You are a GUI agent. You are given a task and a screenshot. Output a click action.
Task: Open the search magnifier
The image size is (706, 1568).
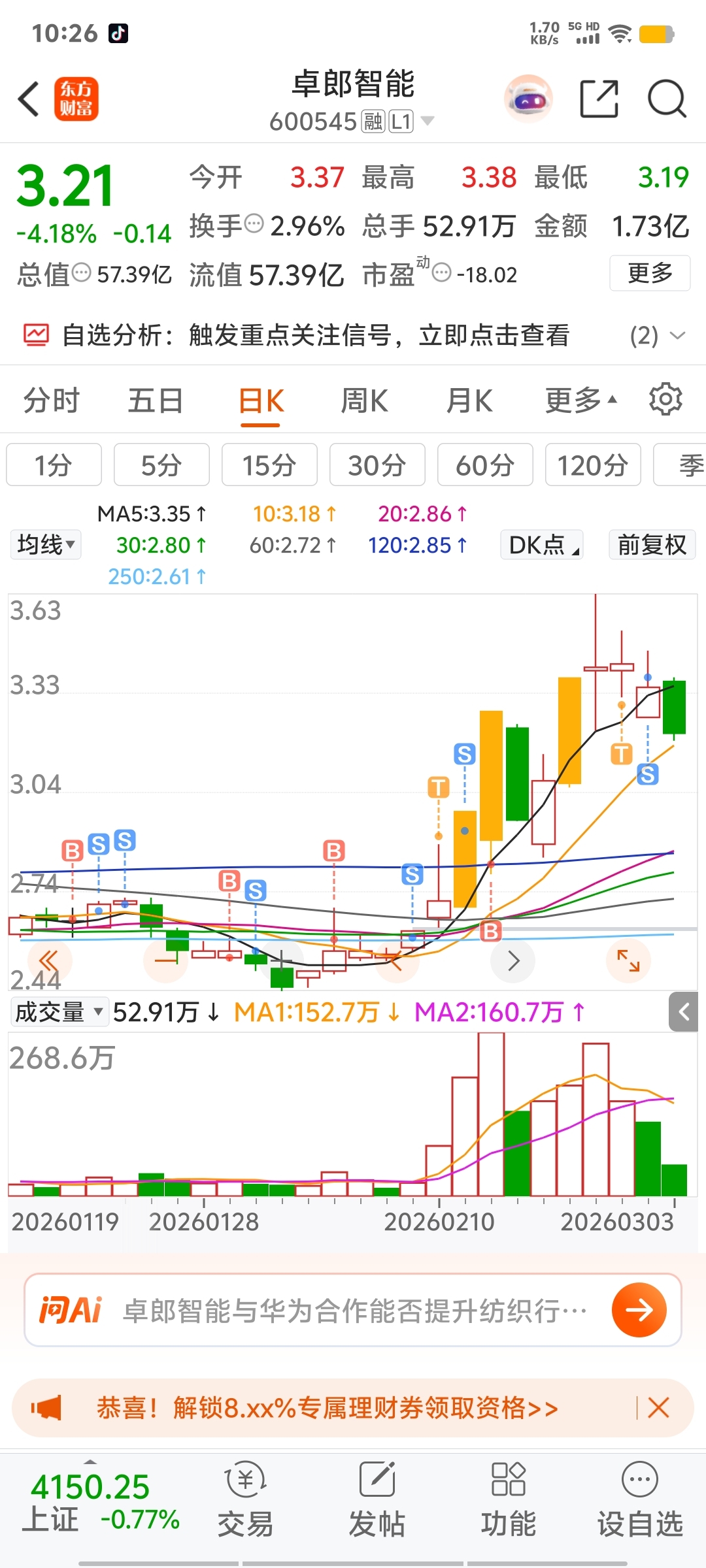(667, 99)
